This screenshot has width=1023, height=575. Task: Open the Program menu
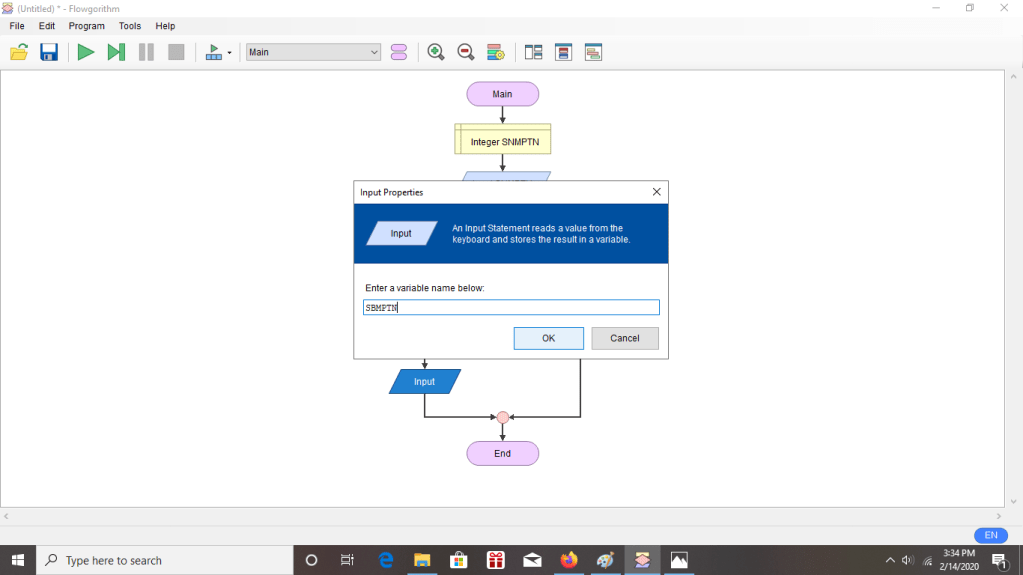tap(86, 26)
